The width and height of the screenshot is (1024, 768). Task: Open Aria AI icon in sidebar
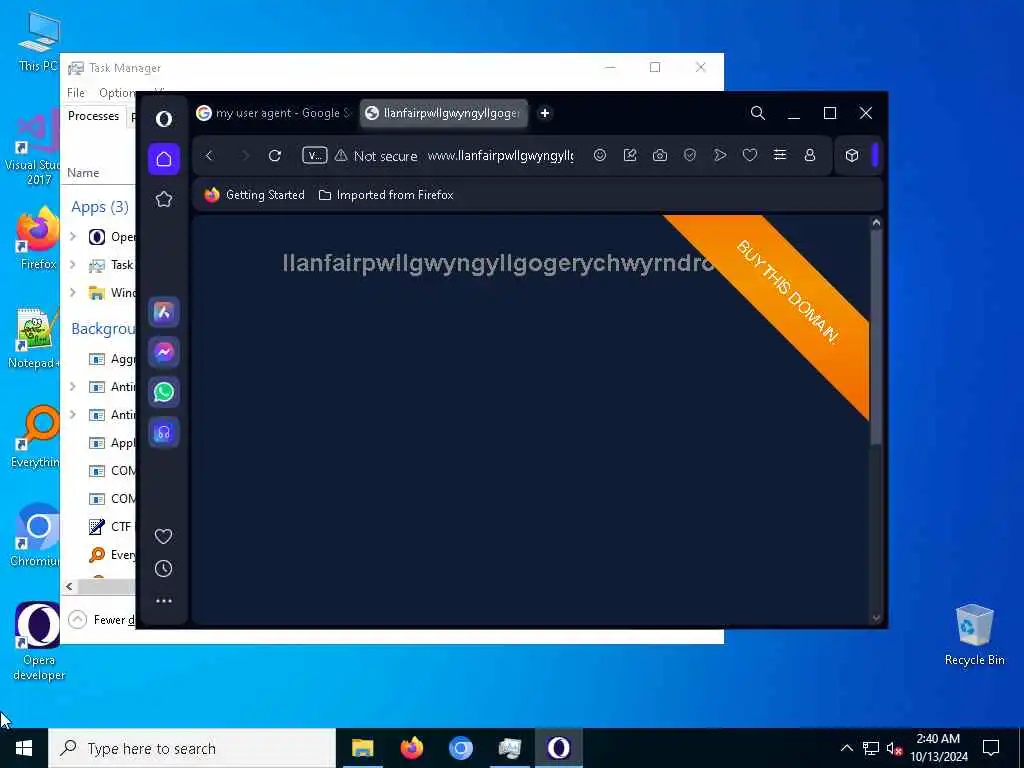pos(164,312)
